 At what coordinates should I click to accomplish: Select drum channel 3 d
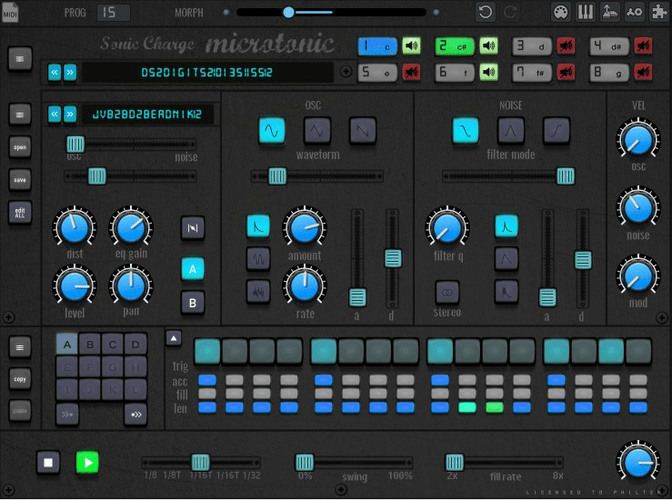(532, 46)
